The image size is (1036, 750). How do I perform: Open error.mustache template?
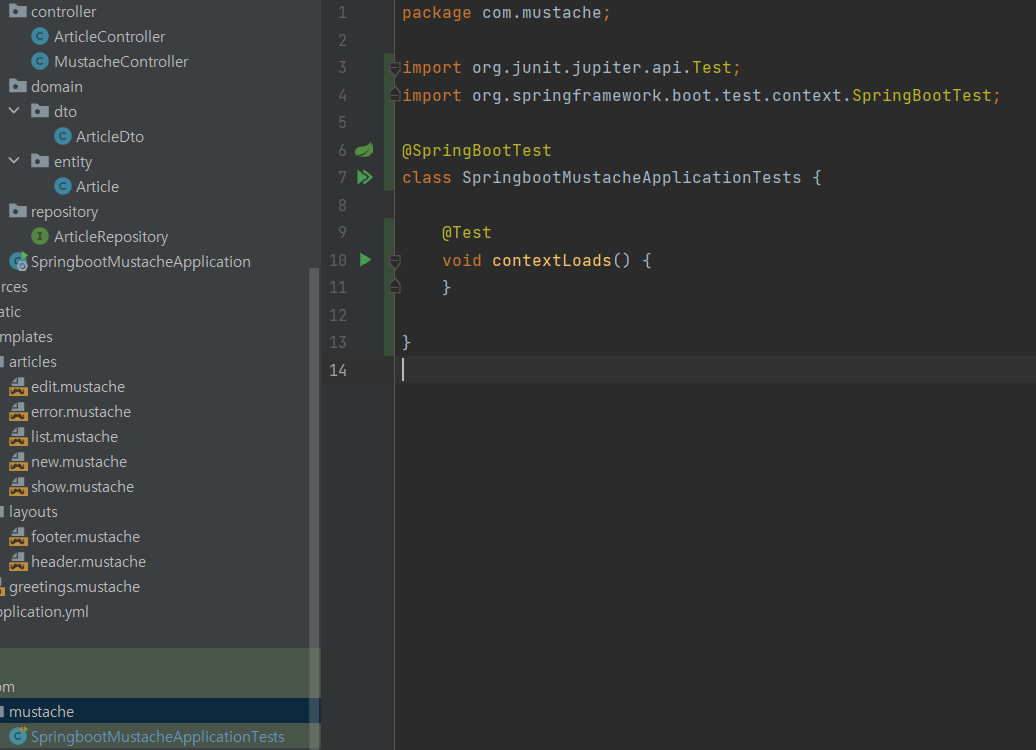click(x=81, y=412)
